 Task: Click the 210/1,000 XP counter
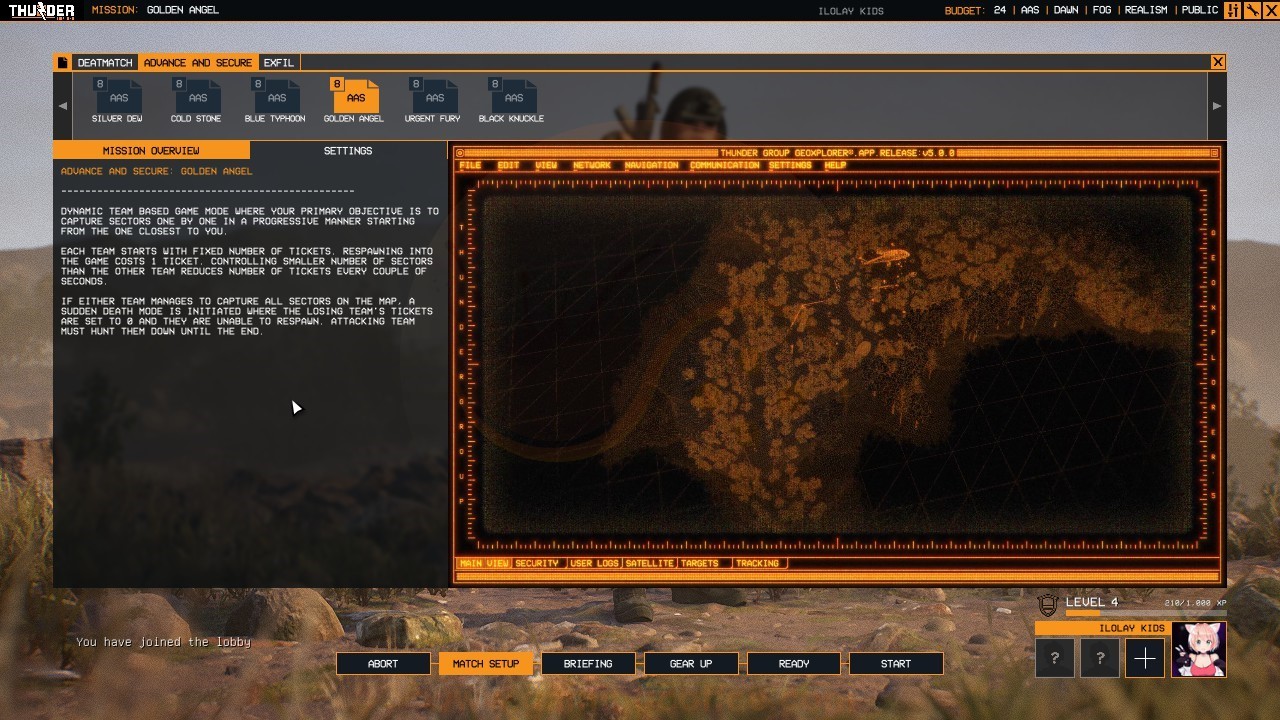tap(1195, 603)
